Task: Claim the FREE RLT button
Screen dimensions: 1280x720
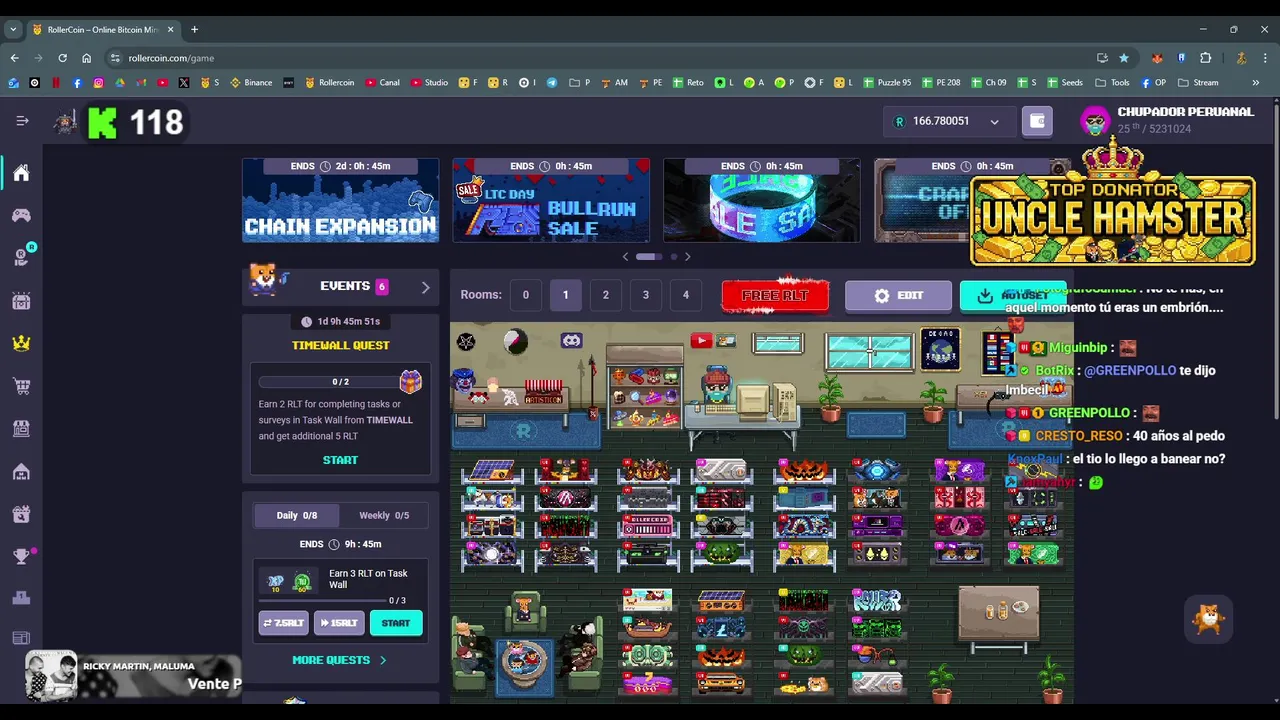Action: 775,295
